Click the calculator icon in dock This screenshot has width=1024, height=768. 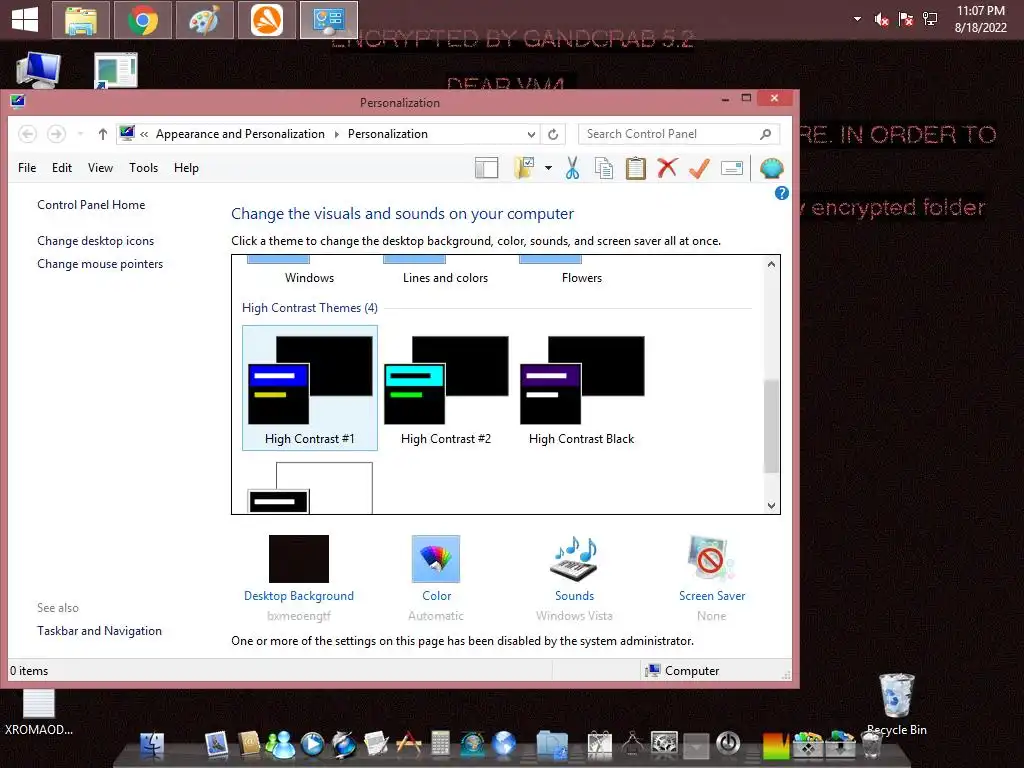440,743
